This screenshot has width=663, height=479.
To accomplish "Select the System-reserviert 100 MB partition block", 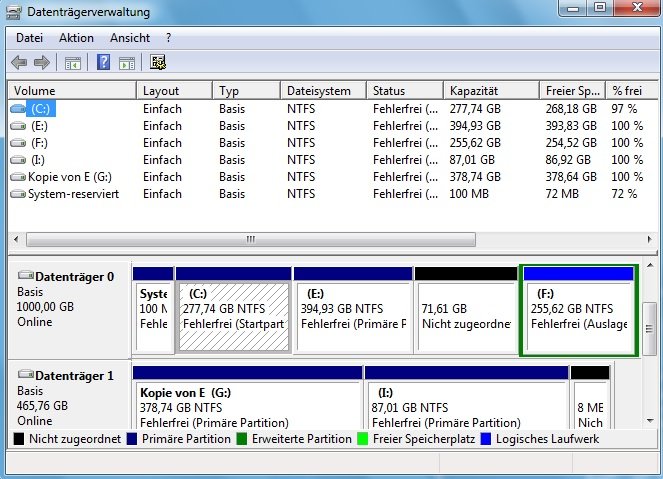I will point(153,310).
